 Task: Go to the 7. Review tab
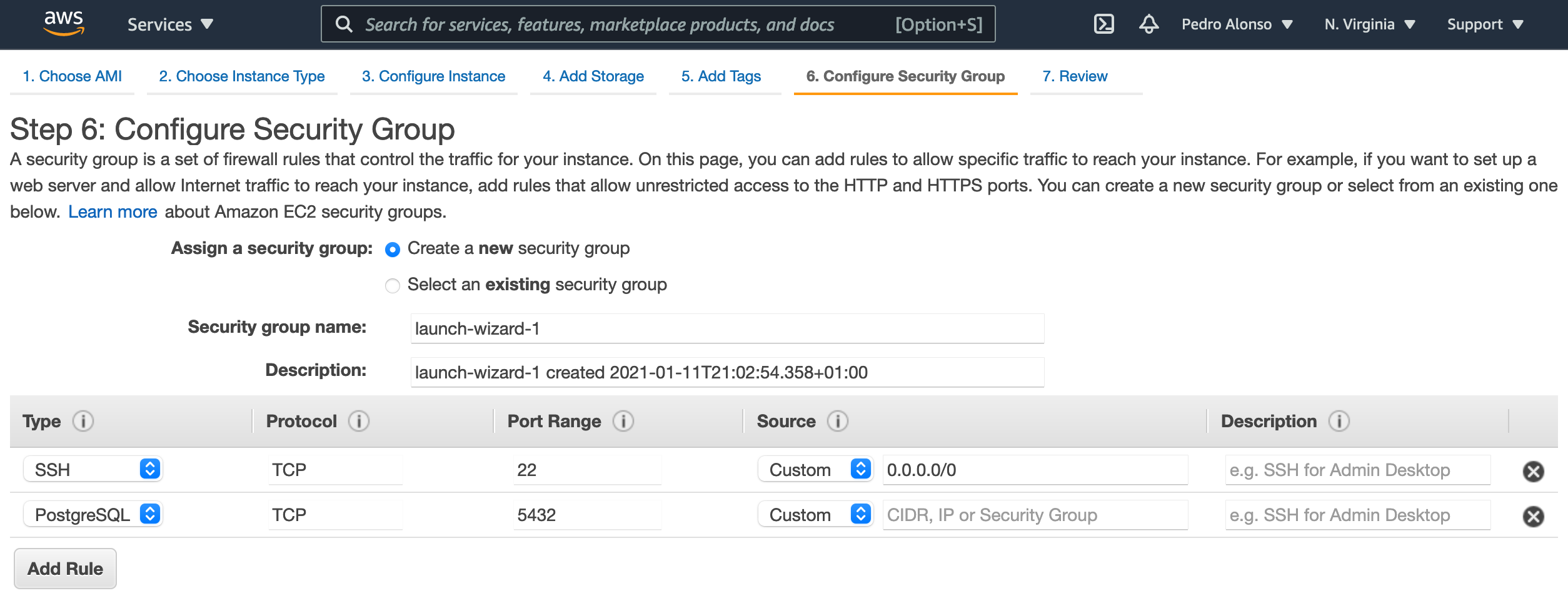[1075, 76]
